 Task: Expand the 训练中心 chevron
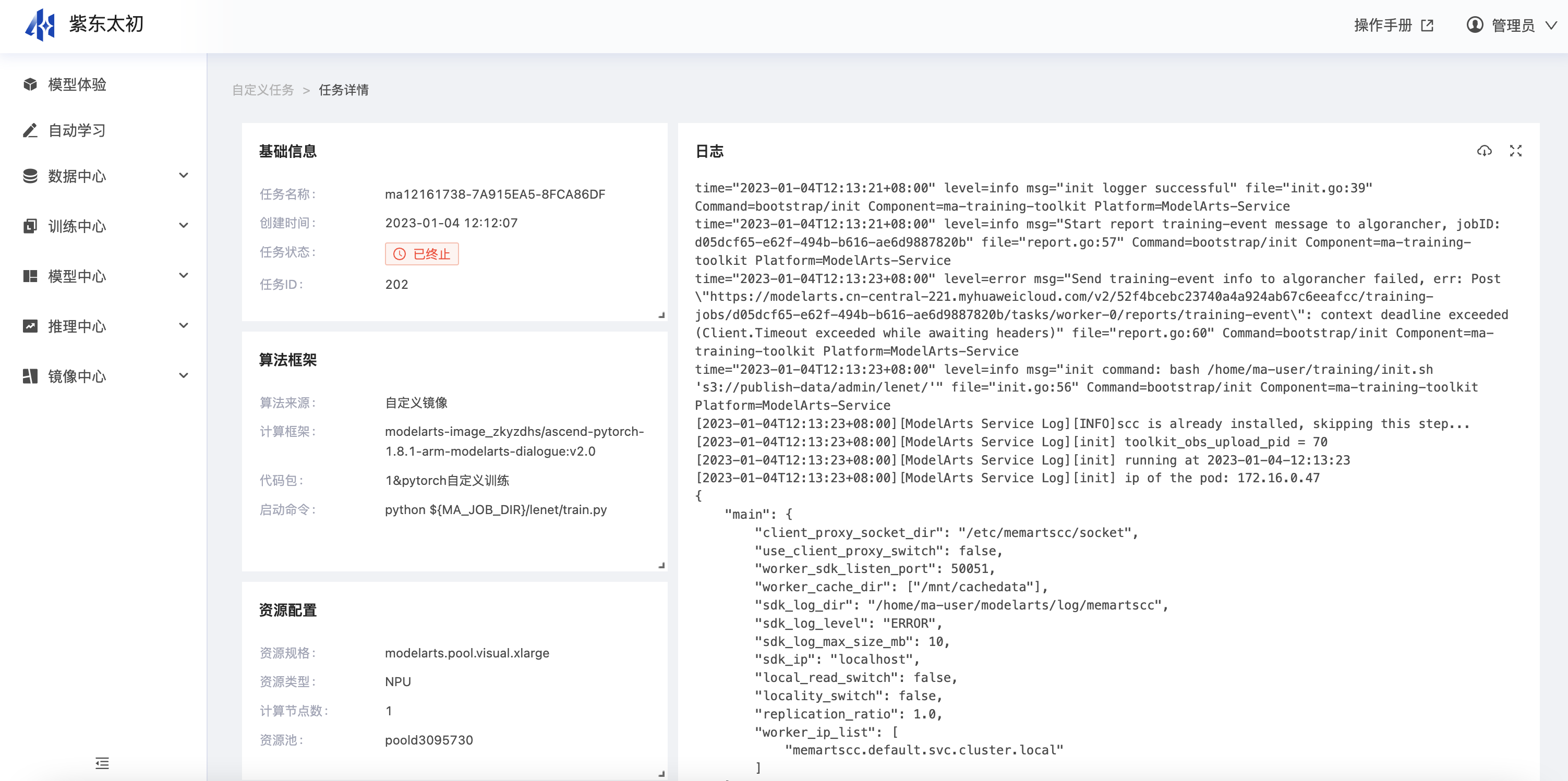pyautogui.click(x=183, y=225)
